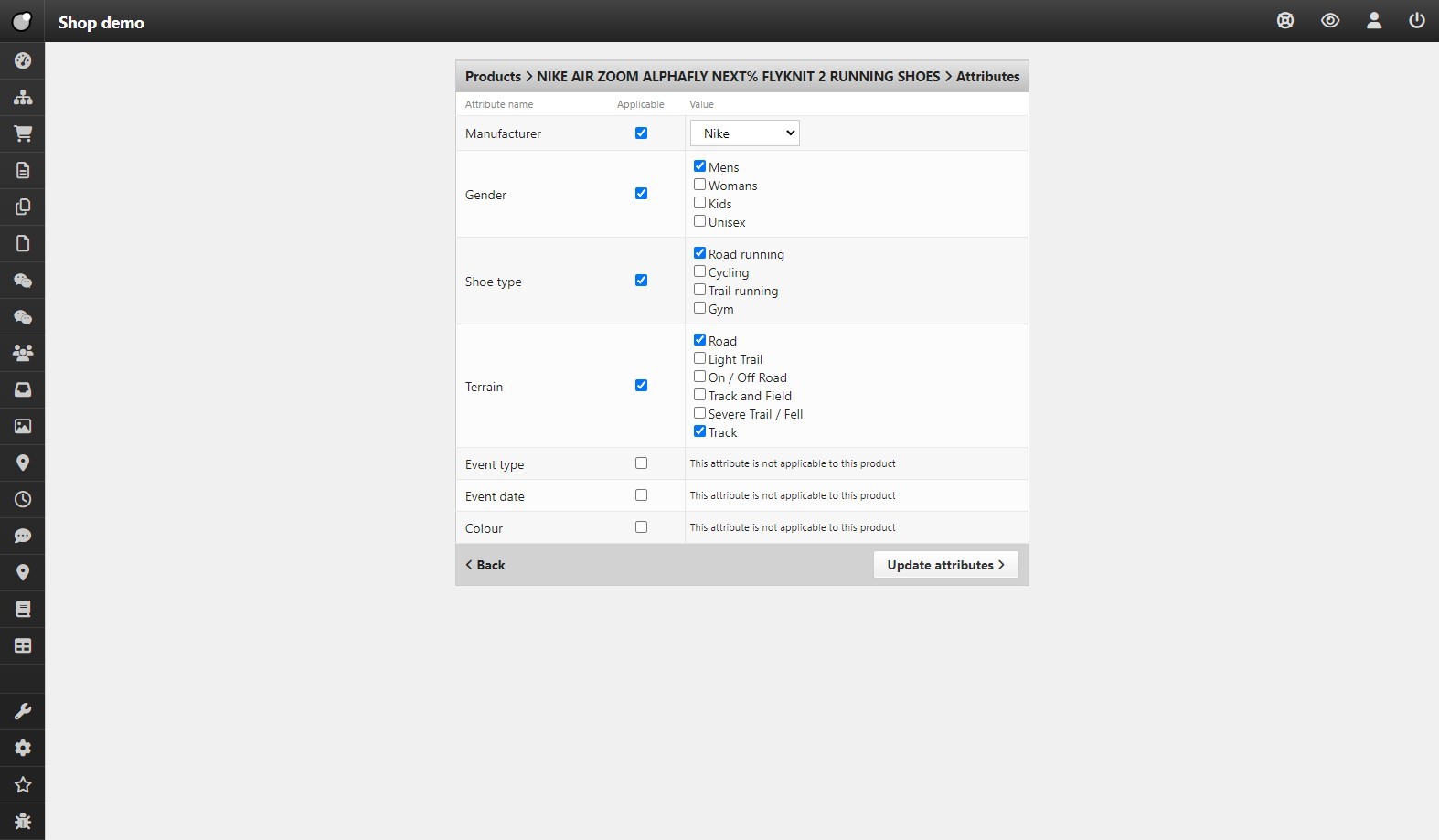Image resolution: width=1439 pixels, height=840 pixels.
Task: Click the Products breadcrumb link
Action: (493, 77)
